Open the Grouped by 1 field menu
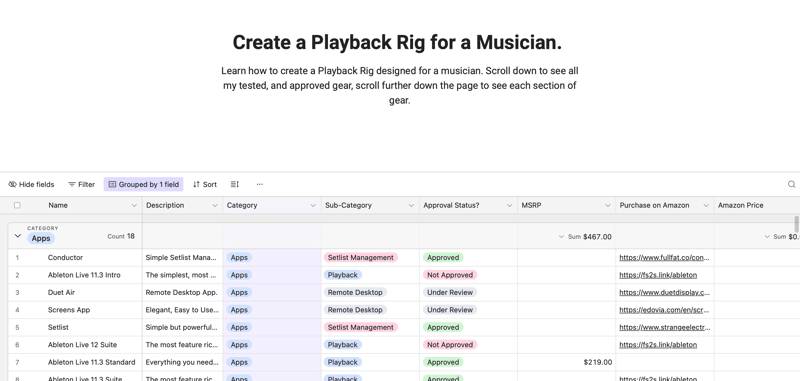Viewport: 800px width, 381px height. [x=143, y=184]
